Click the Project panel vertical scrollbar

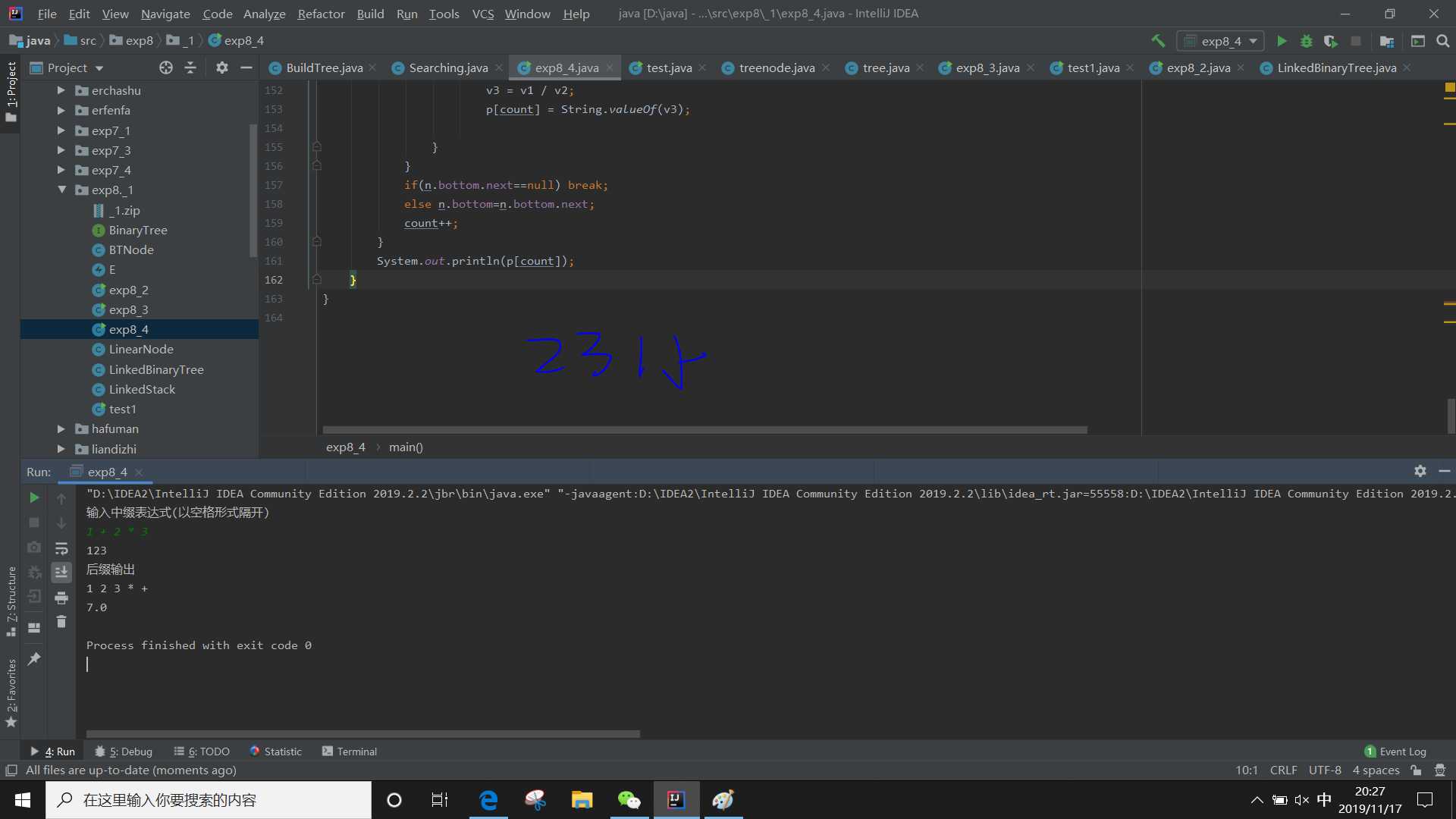pos(253,190)
